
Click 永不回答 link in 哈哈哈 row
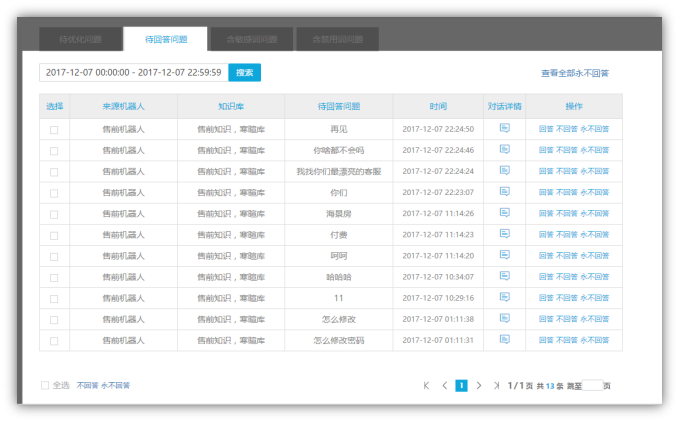595,276
